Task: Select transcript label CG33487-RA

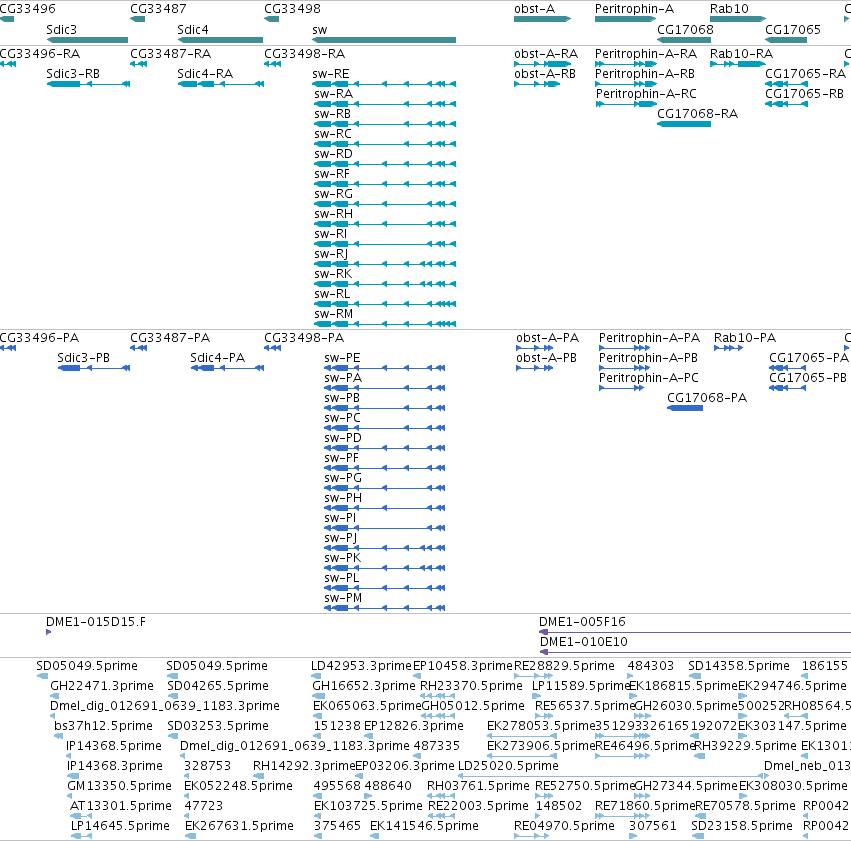Action: click(170, 54)
